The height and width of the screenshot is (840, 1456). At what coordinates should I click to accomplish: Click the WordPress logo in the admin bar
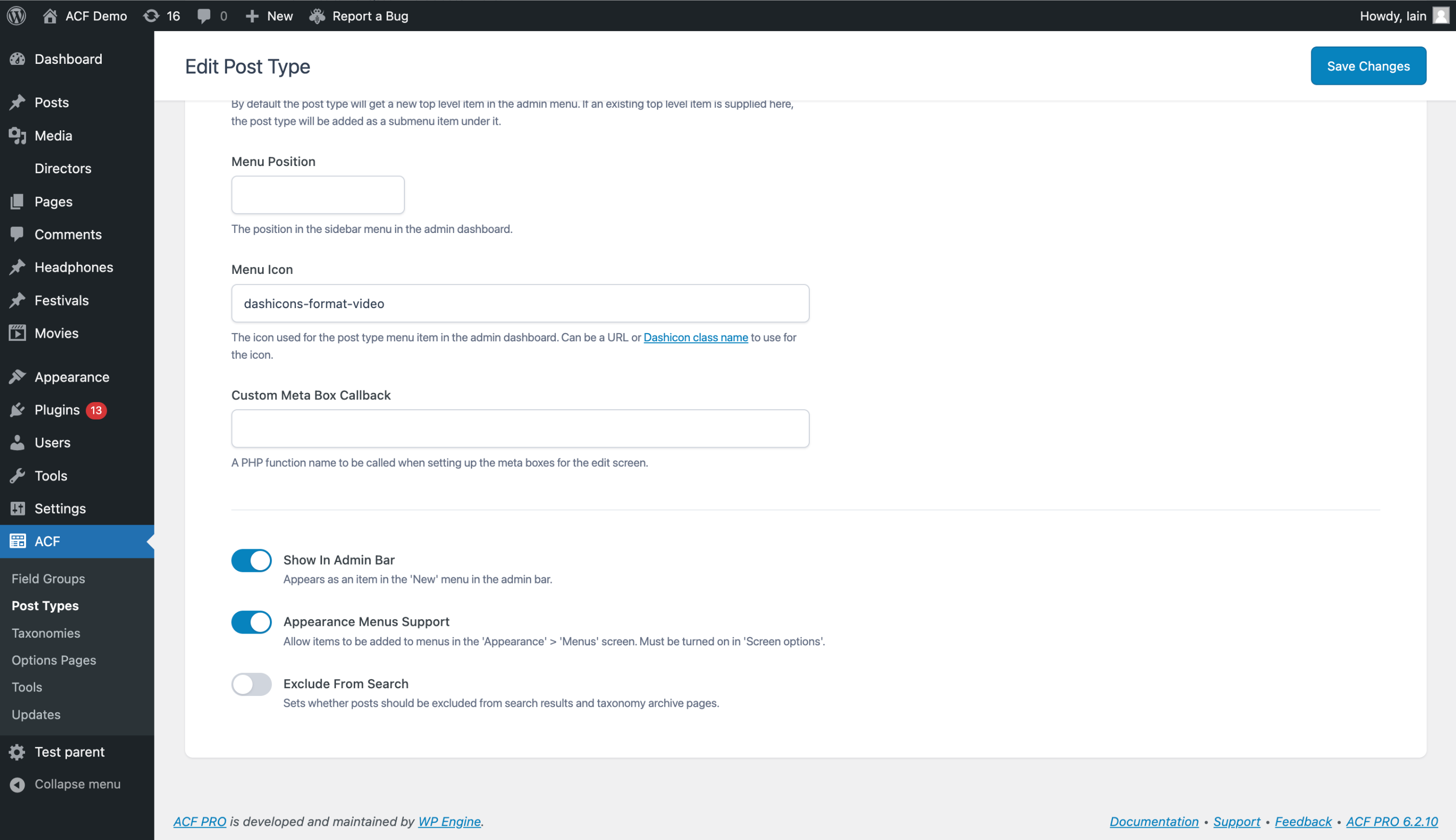(x=15, y=15)
